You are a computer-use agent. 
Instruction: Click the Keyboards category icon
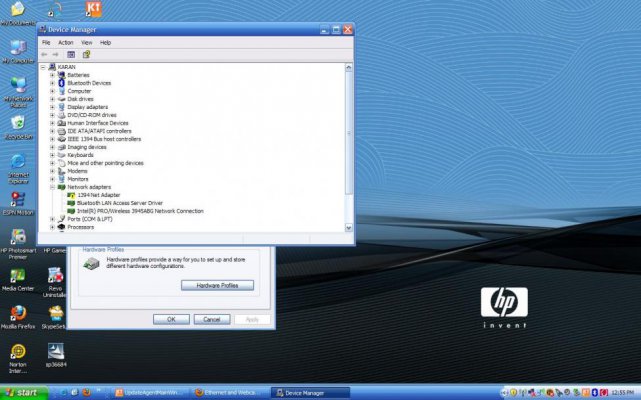tap(61, 155)
